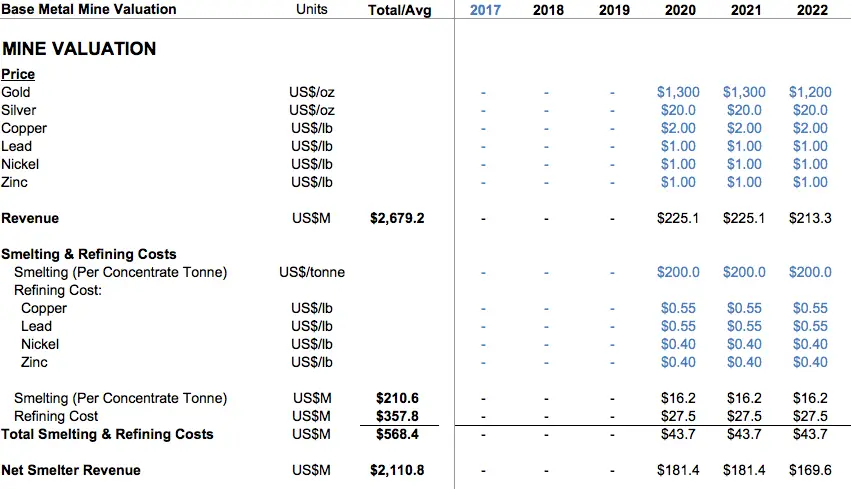Select the MINE VALUATION title cell

79,49
